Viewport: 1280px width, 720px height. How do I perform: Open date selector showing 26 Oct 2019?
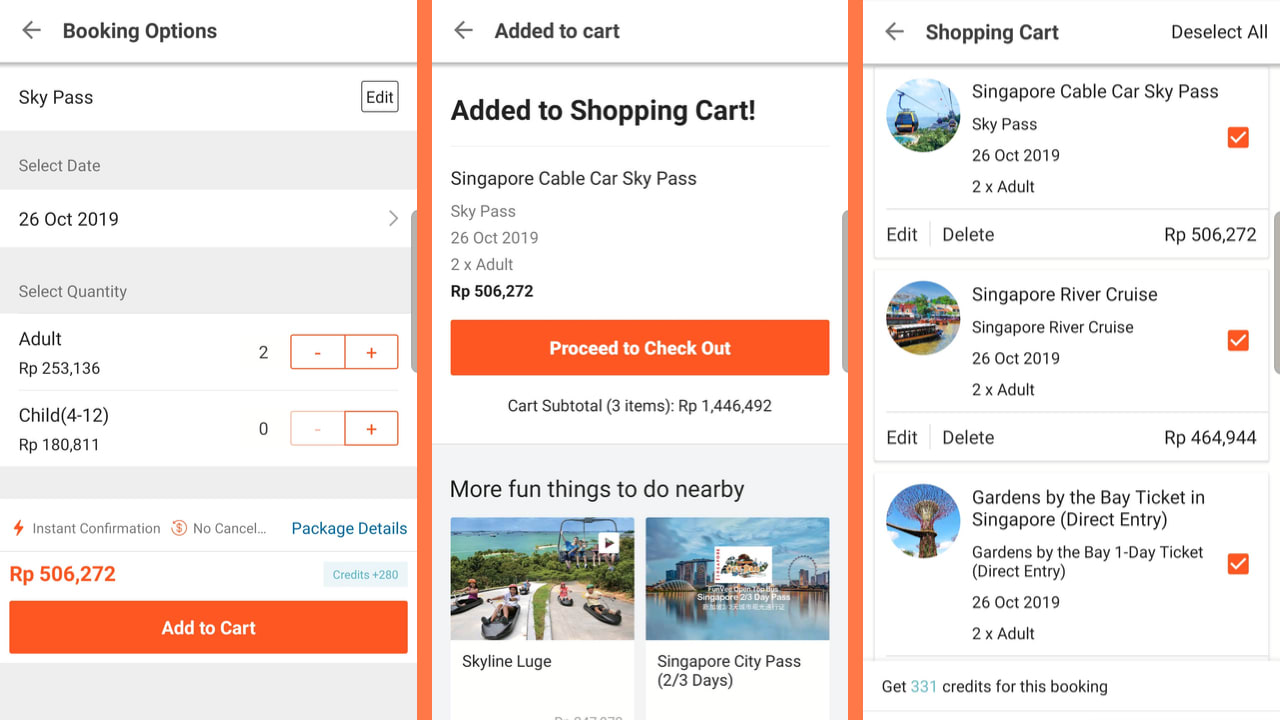coord(208,219)
